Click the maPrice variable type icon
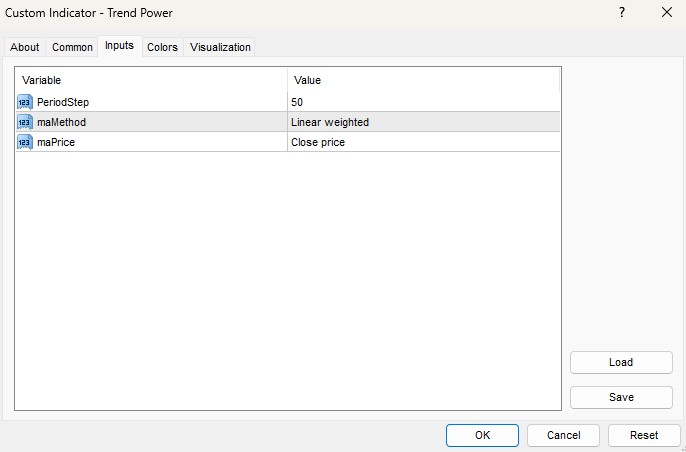 tap(25, 142)
